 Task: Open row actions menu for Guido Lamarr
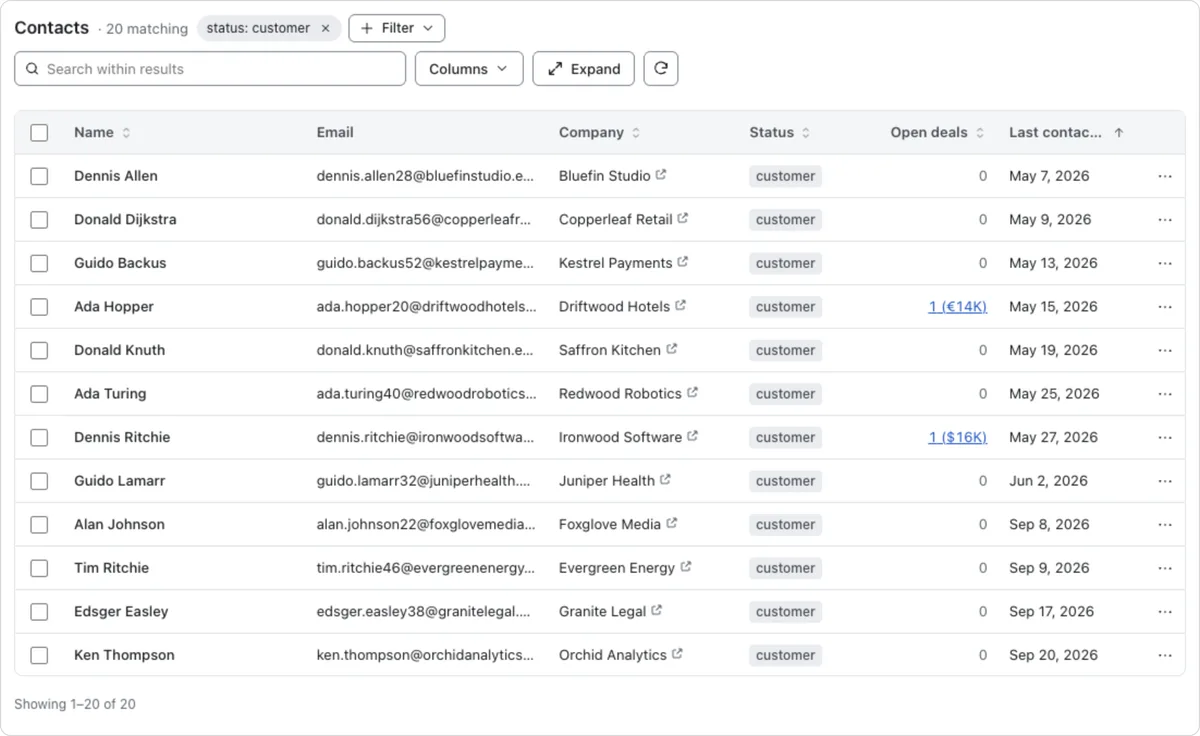point(1165,481)
